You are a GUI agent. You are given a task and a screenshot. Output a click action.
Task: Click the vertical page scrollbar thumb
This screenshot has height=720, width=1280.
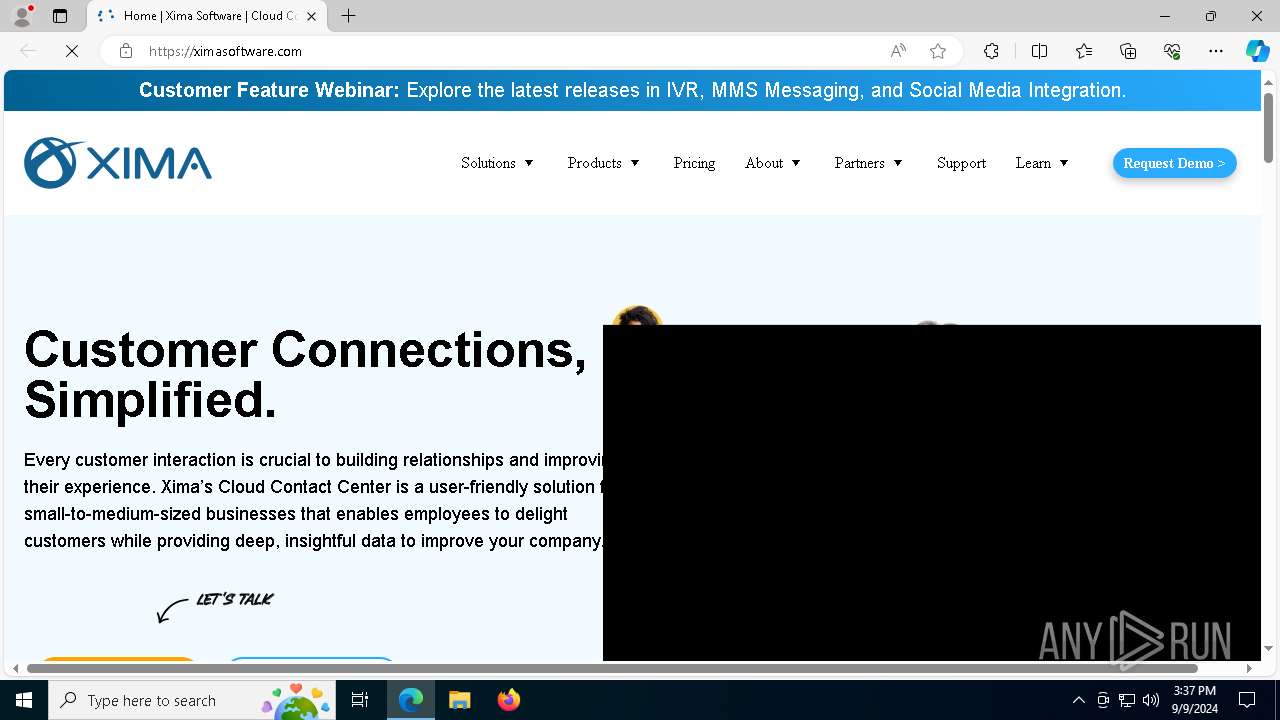1268,127
